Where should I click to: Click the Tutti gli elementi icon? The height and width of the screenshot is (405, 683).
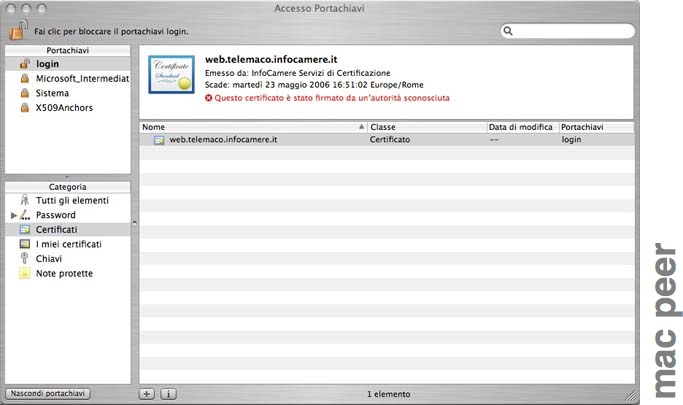tap(25, 200)
